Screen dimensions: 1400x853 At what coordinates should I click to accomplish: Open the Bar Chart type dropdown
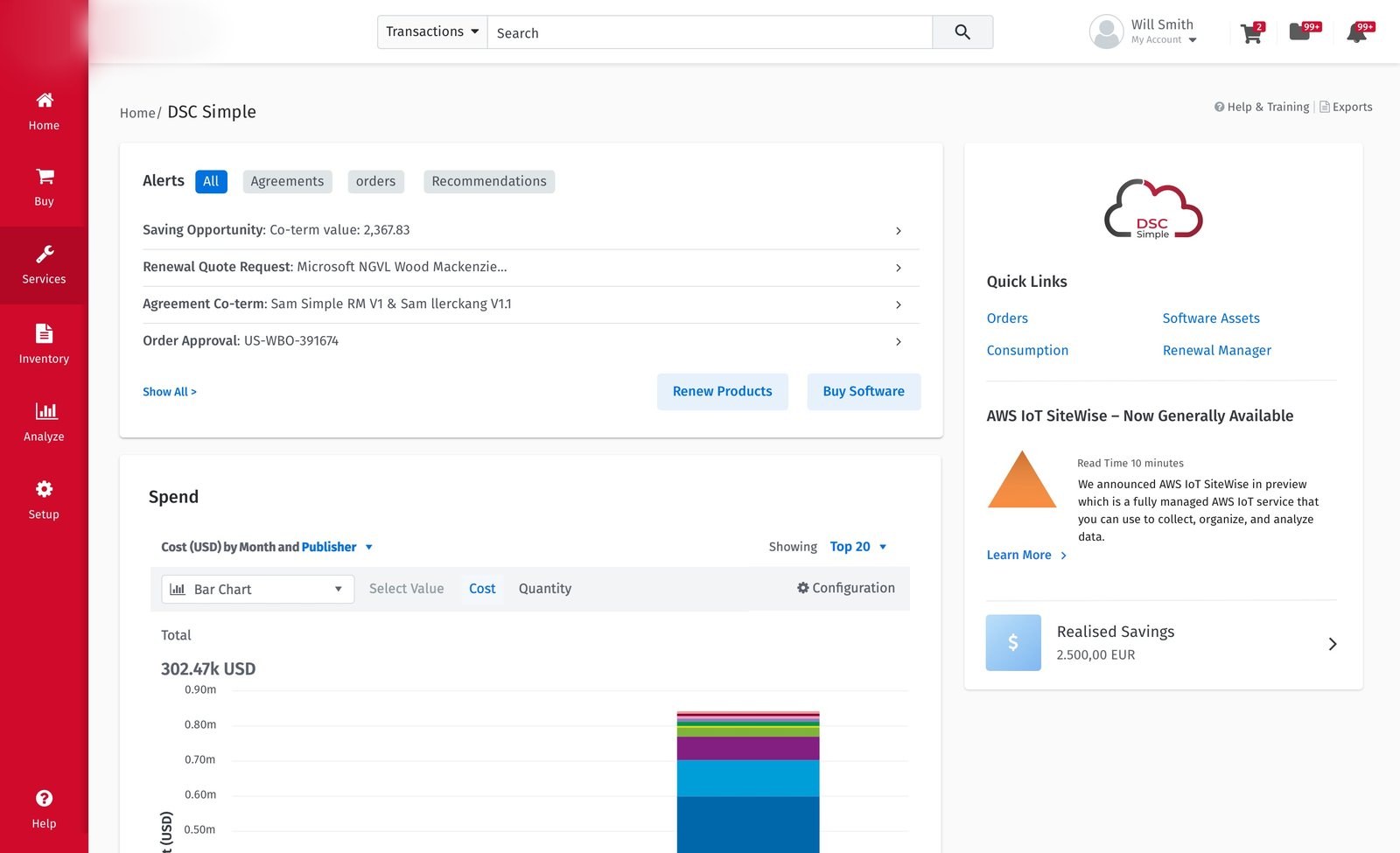point(257,589)
